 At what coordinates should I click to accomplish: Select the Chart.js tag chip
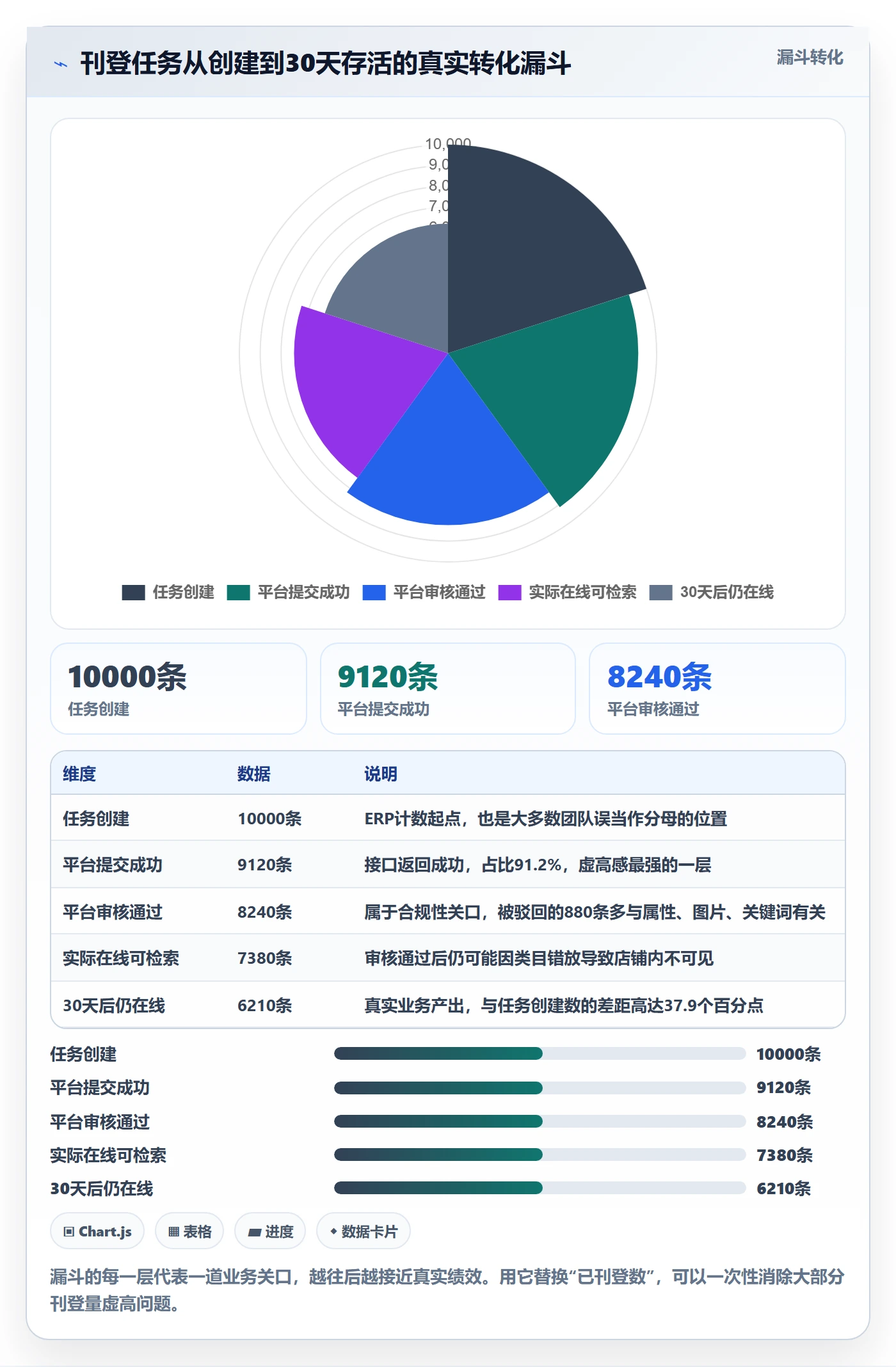point(97,1231)
